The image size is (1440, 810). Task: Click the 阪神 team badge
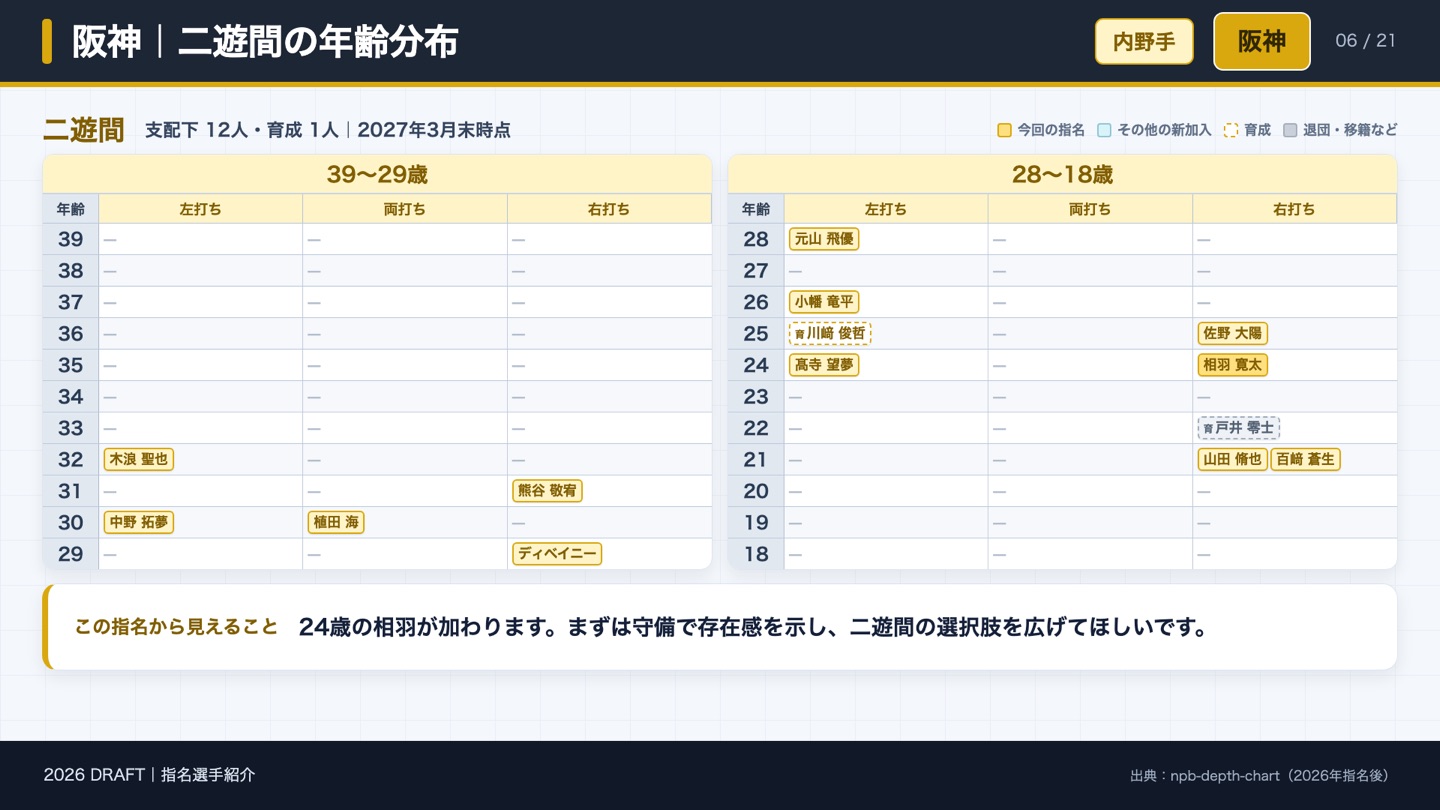click(1262, 41)
